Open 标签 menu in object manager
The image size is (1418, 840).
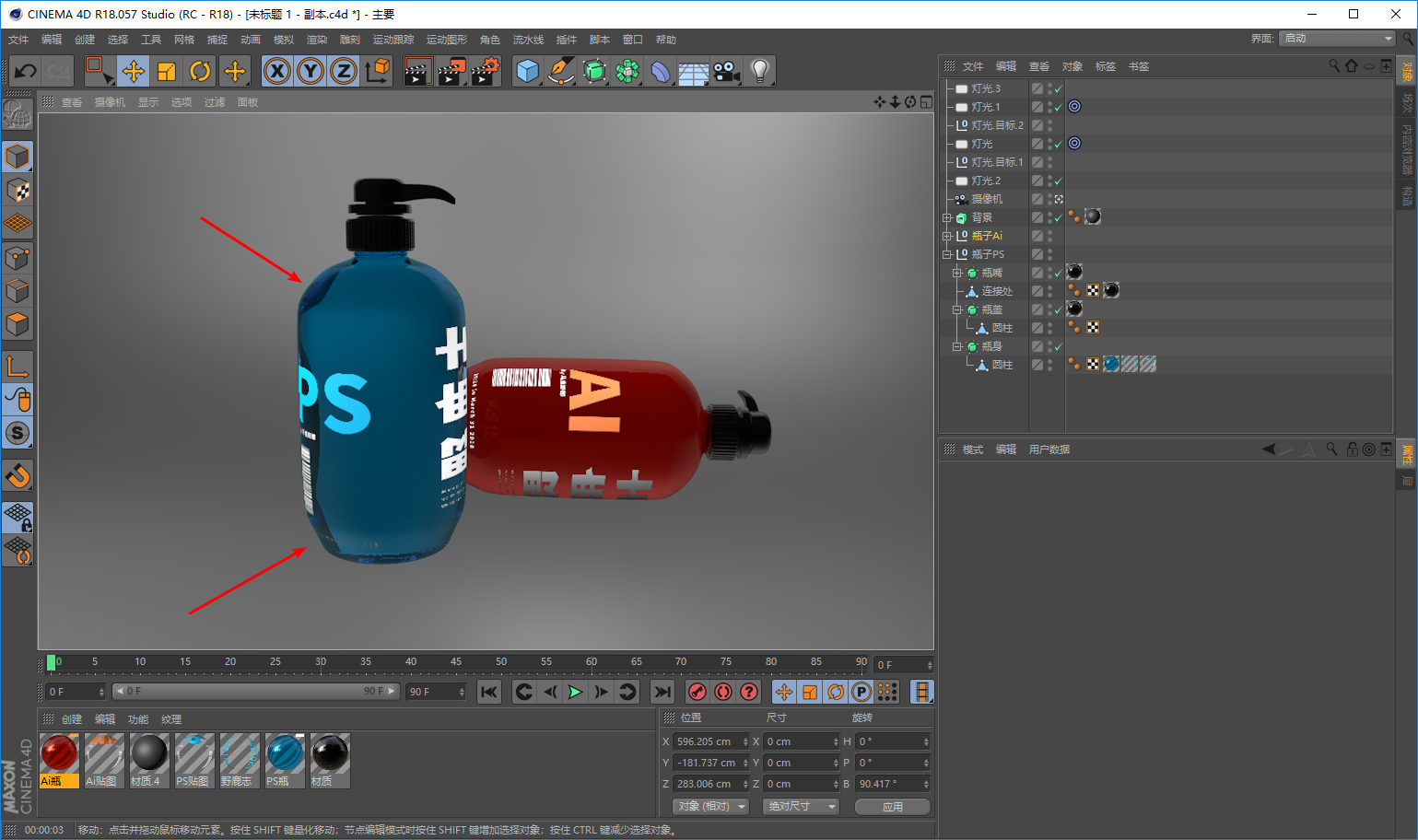1106,66
